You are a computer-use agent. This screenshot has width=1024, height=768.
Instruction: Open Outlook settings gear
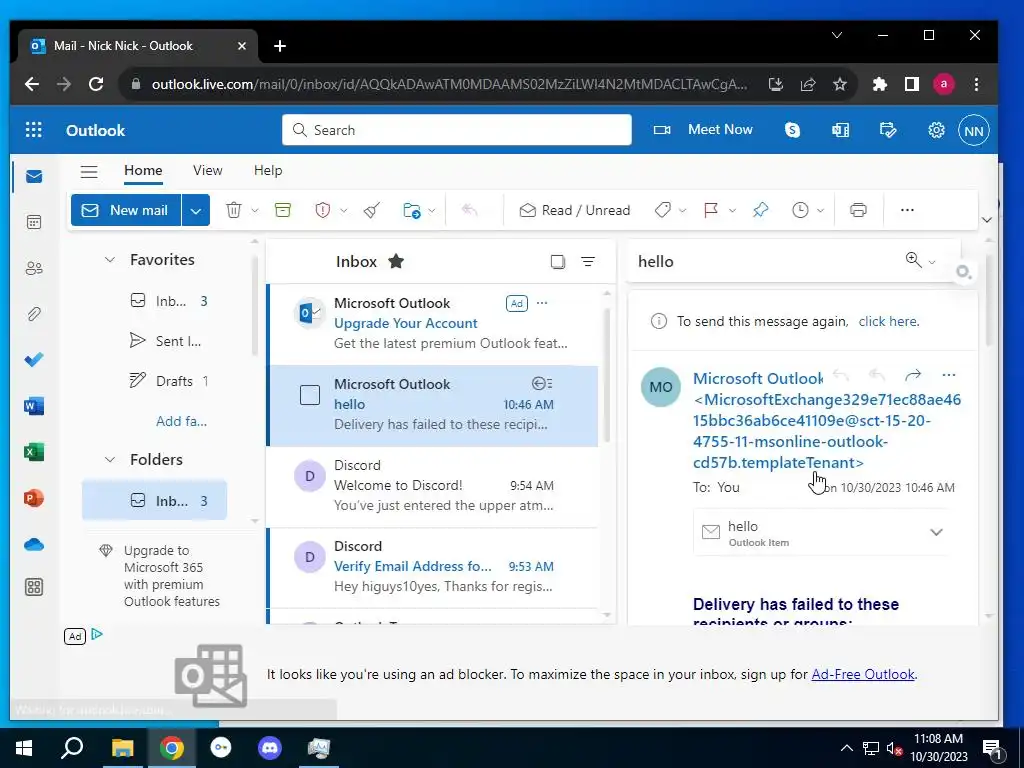coord(936,130)
